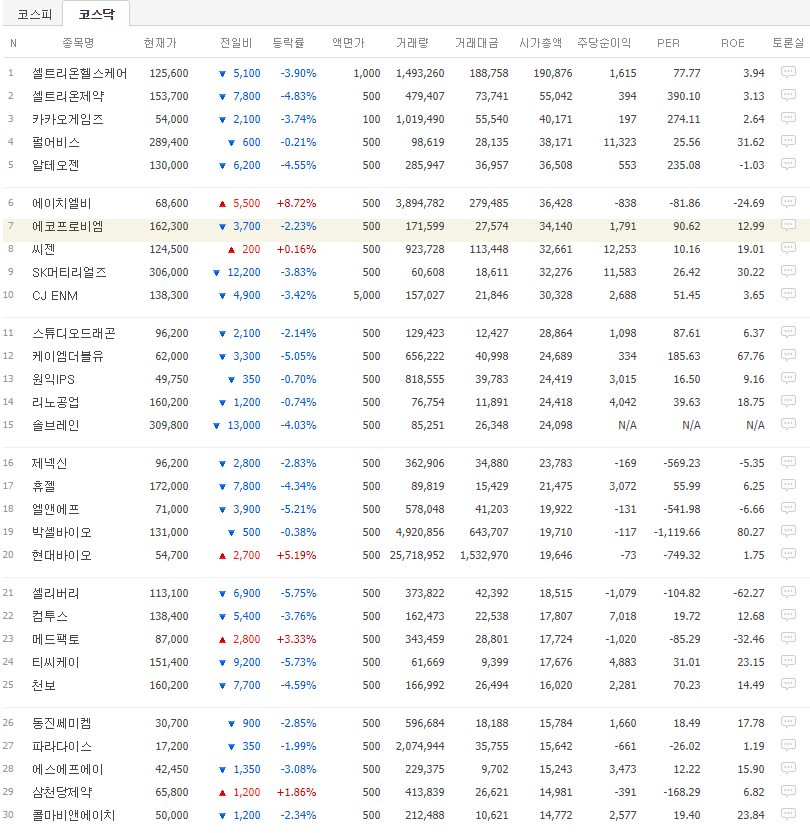Open discussion icon for 삼천당제약
The image size is (810, 833).
[x=788, y=791]
